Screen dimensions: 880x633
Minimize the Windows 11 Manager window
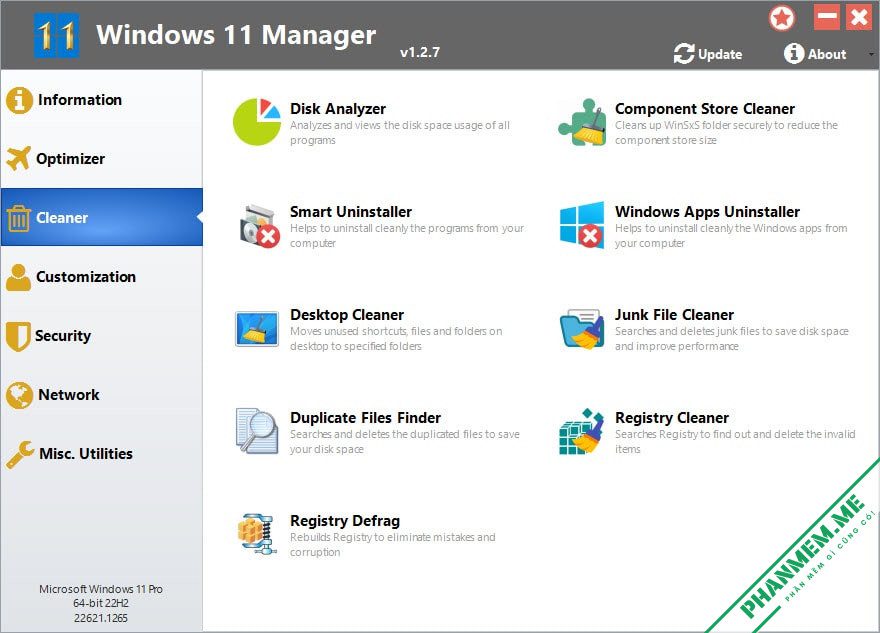point(827,17)
